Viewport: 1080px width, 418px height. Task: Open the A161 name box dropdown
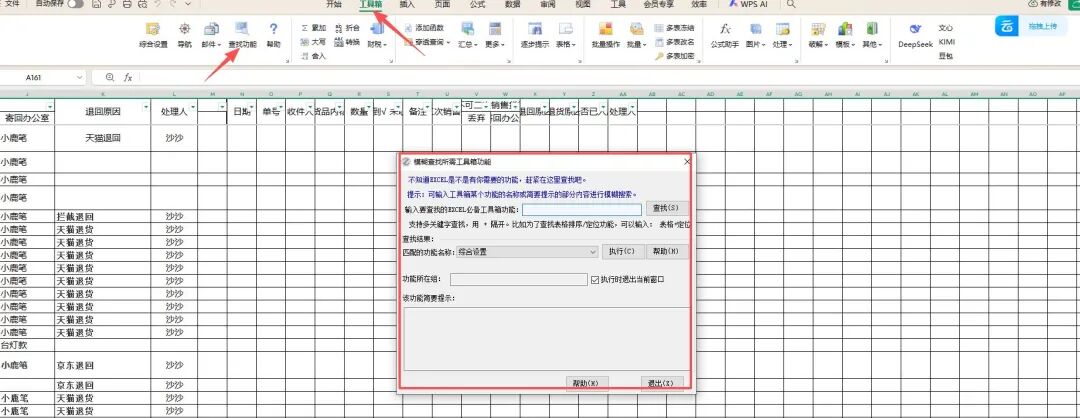coord(79,78)
